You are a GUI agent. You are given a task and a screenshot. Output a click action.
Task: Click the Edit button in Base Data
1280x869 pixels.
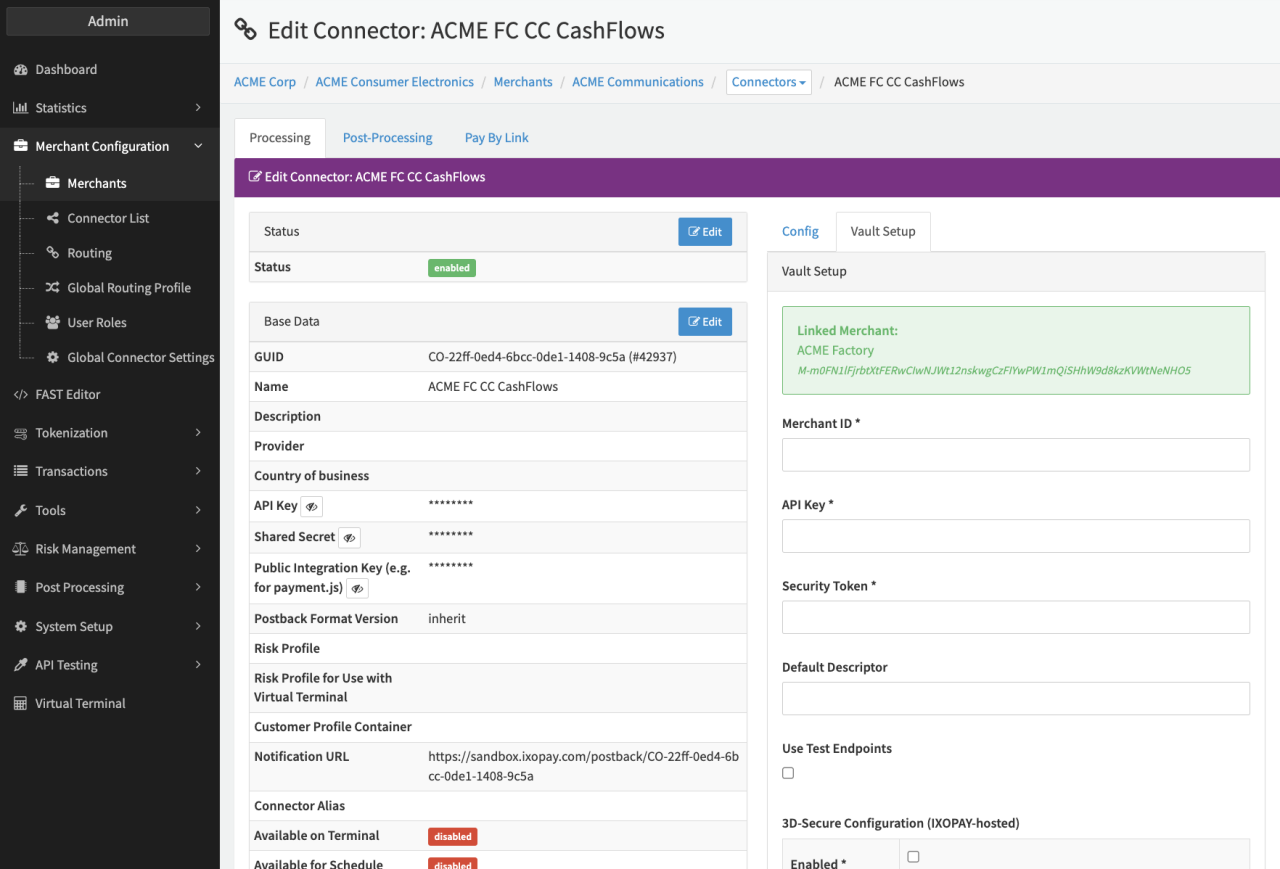tap(705, 322)
